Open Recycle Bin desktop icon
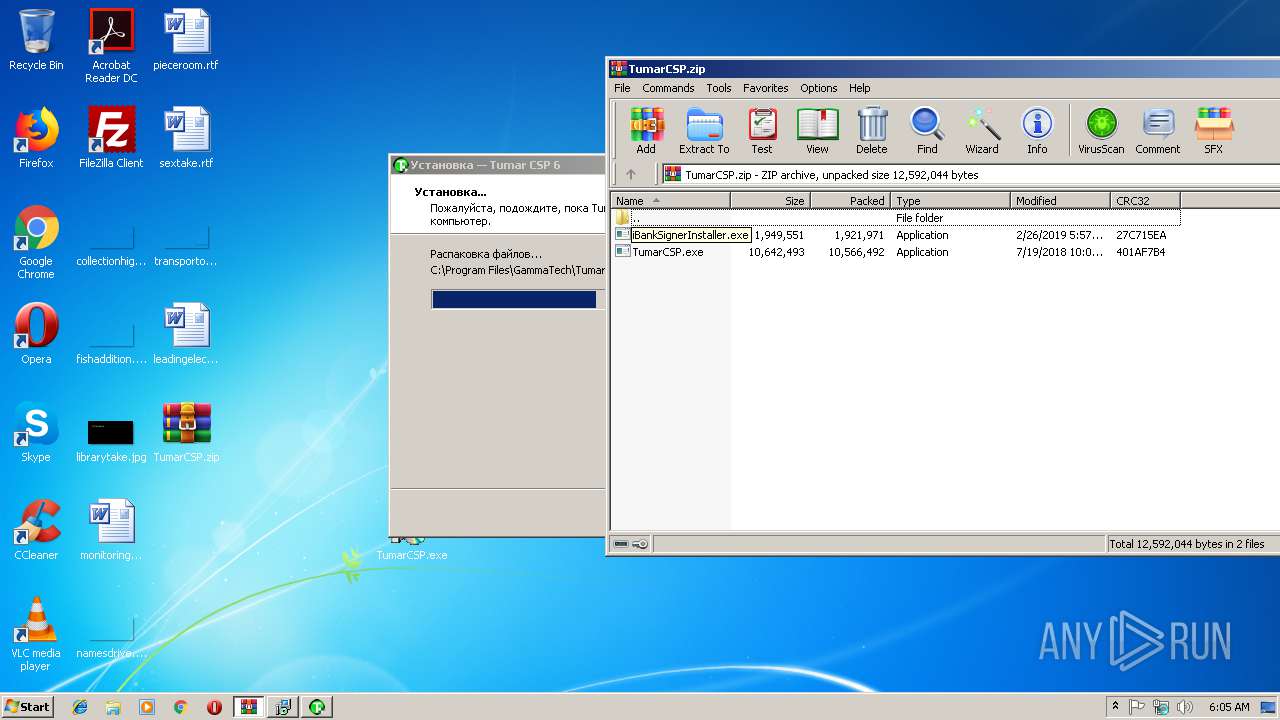 point(36,40)
